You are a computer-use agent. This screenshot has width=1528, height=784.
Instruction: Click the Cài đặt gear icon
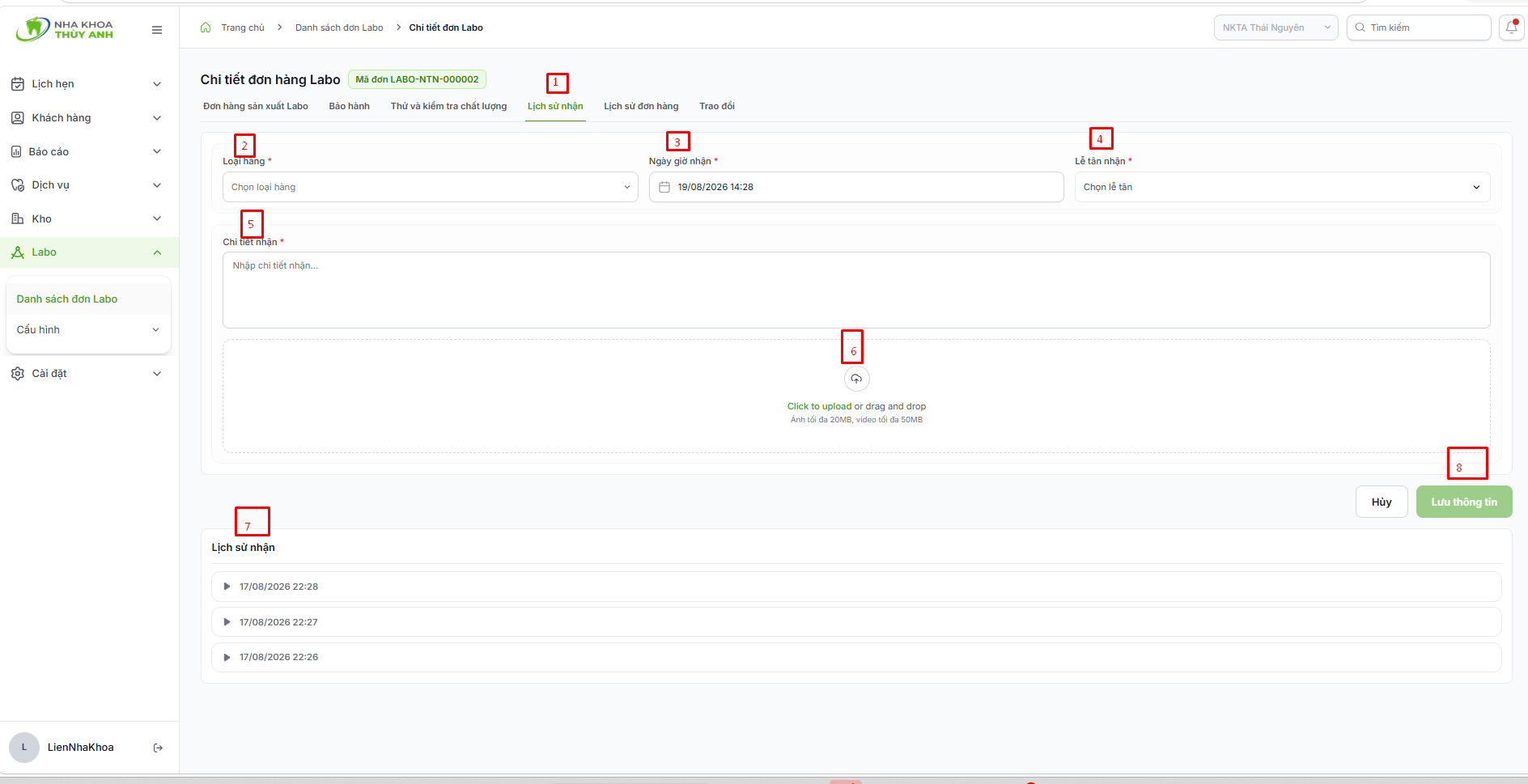click(x=18, y=374)
